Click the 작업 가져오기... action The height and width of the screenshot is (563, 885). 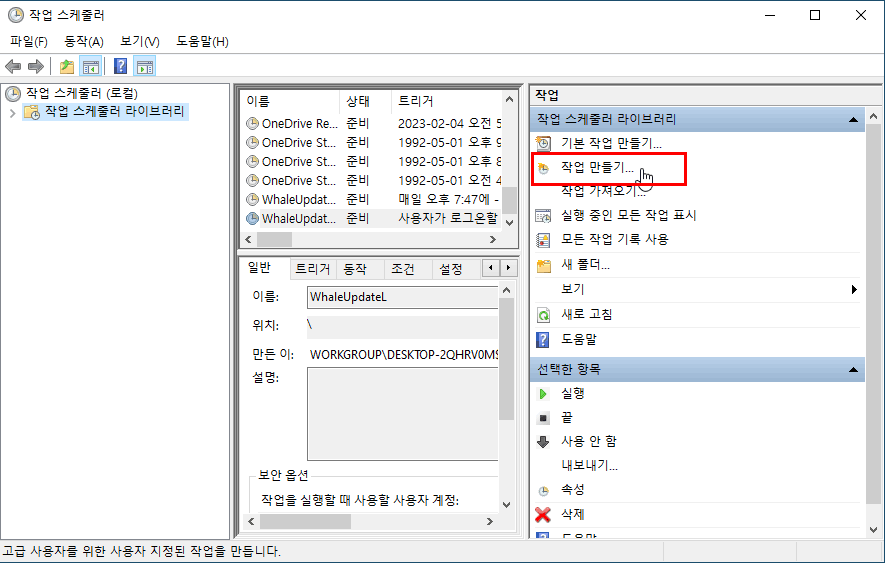(x=603, y=191)
